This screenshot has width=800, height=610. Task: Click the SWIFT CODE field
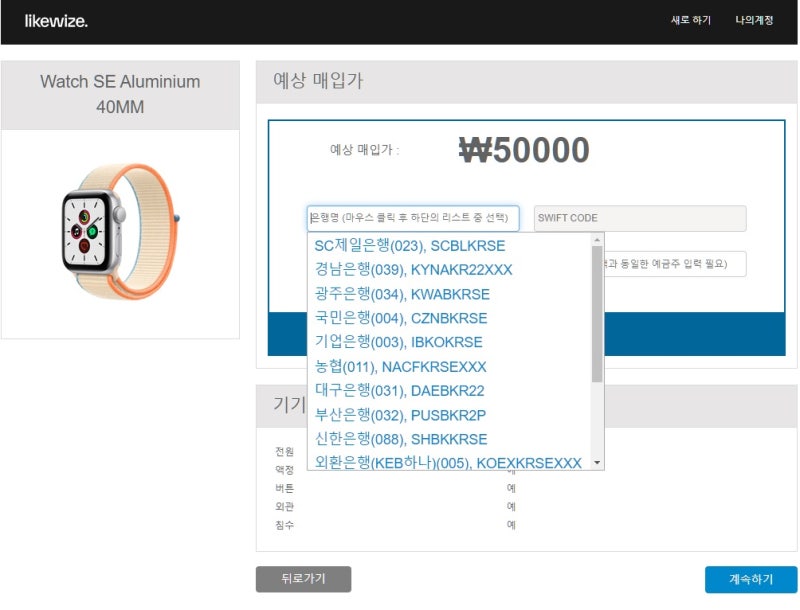pyautogui.click(x=640, y=218)
